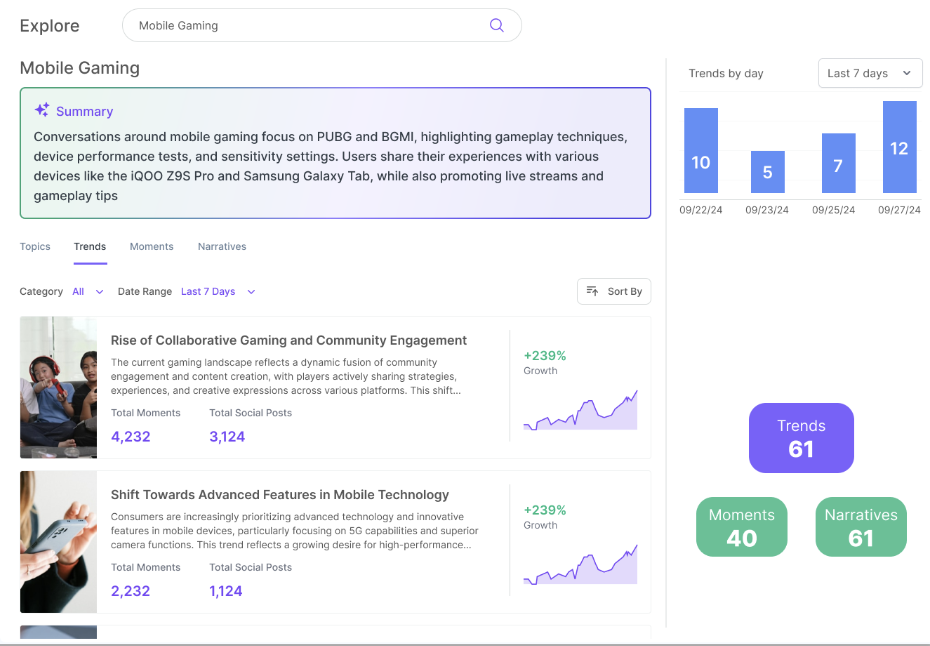Click the Moments 40 green tile
Viewport: 930px width, 646px height.
[x=741, y=527]
